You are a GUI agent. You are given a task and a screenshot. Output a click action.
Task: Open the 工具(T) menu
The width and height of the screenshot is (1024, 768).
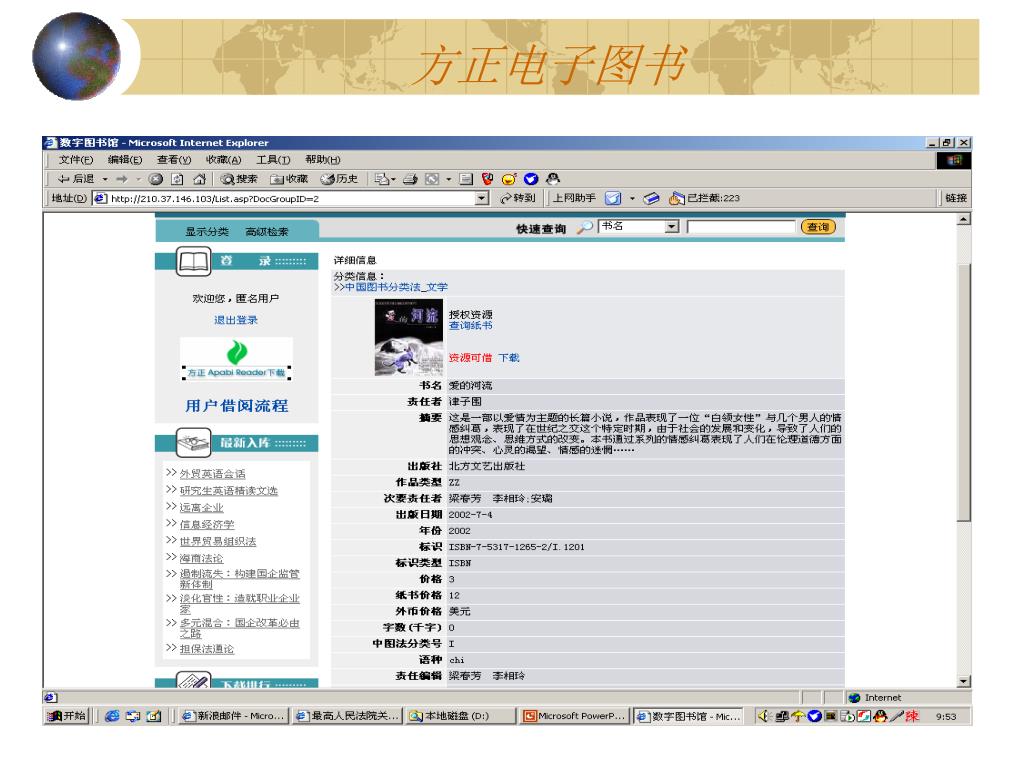point(273,159)
